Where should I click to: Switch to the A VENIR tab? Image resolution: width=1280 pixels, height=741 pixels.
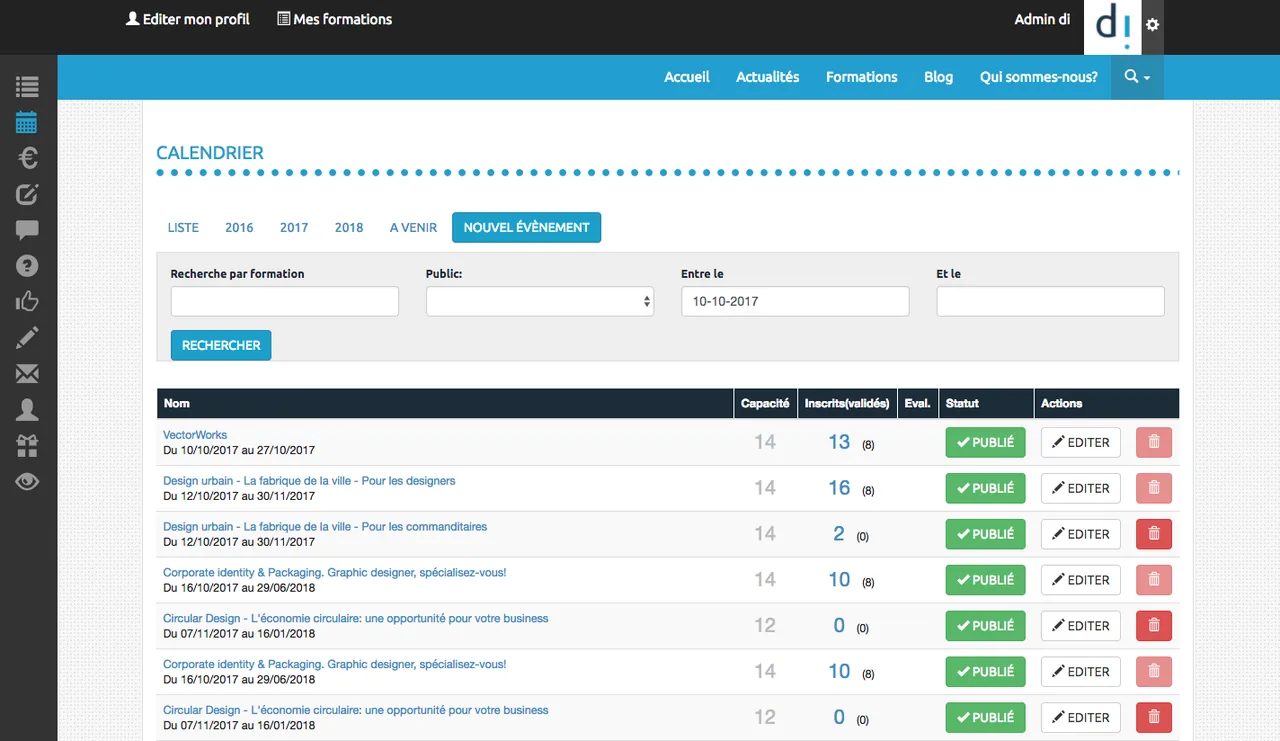(x=413, y=227)
